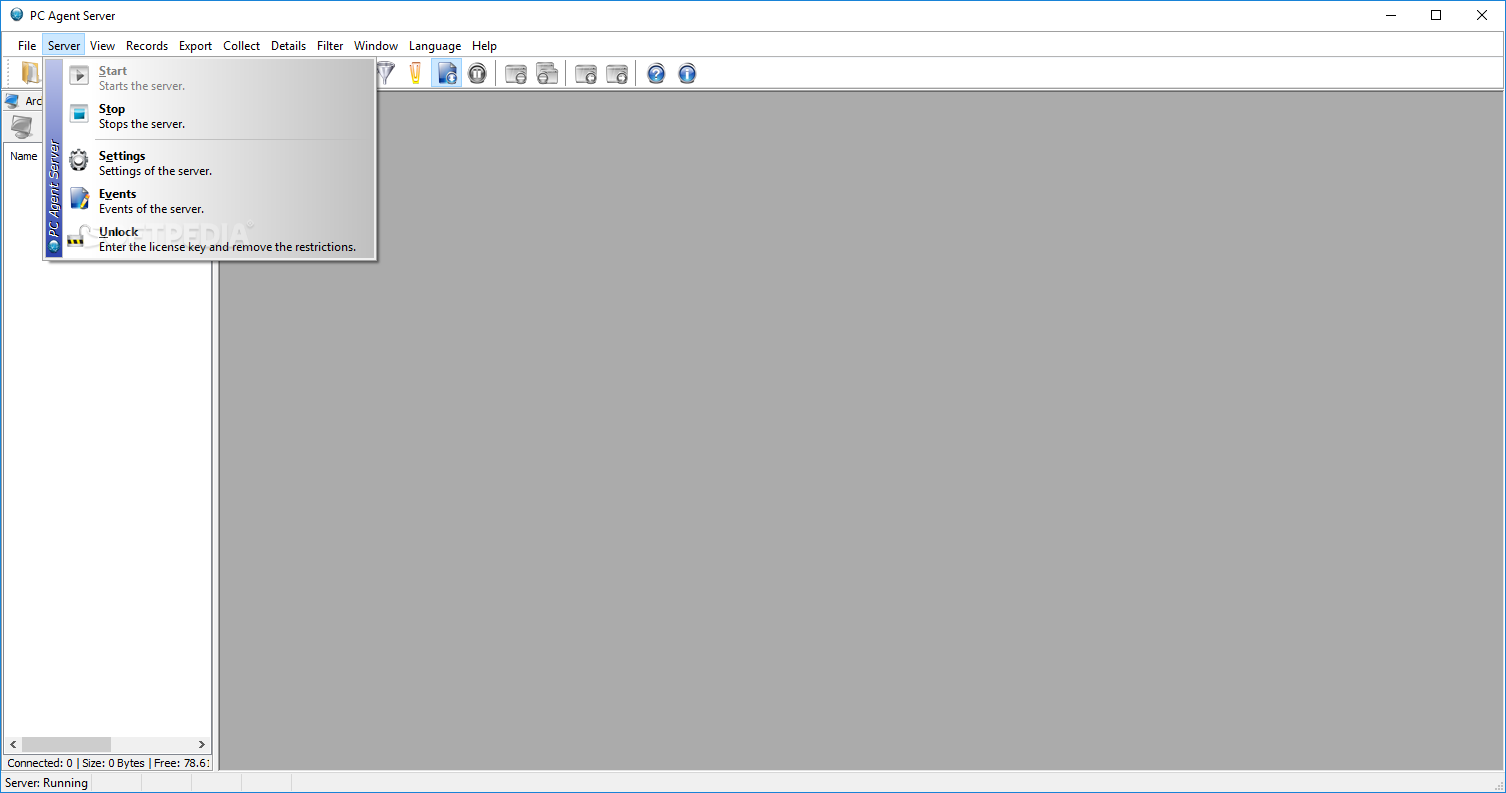Open help via blue question mark icon

point(656,73)
